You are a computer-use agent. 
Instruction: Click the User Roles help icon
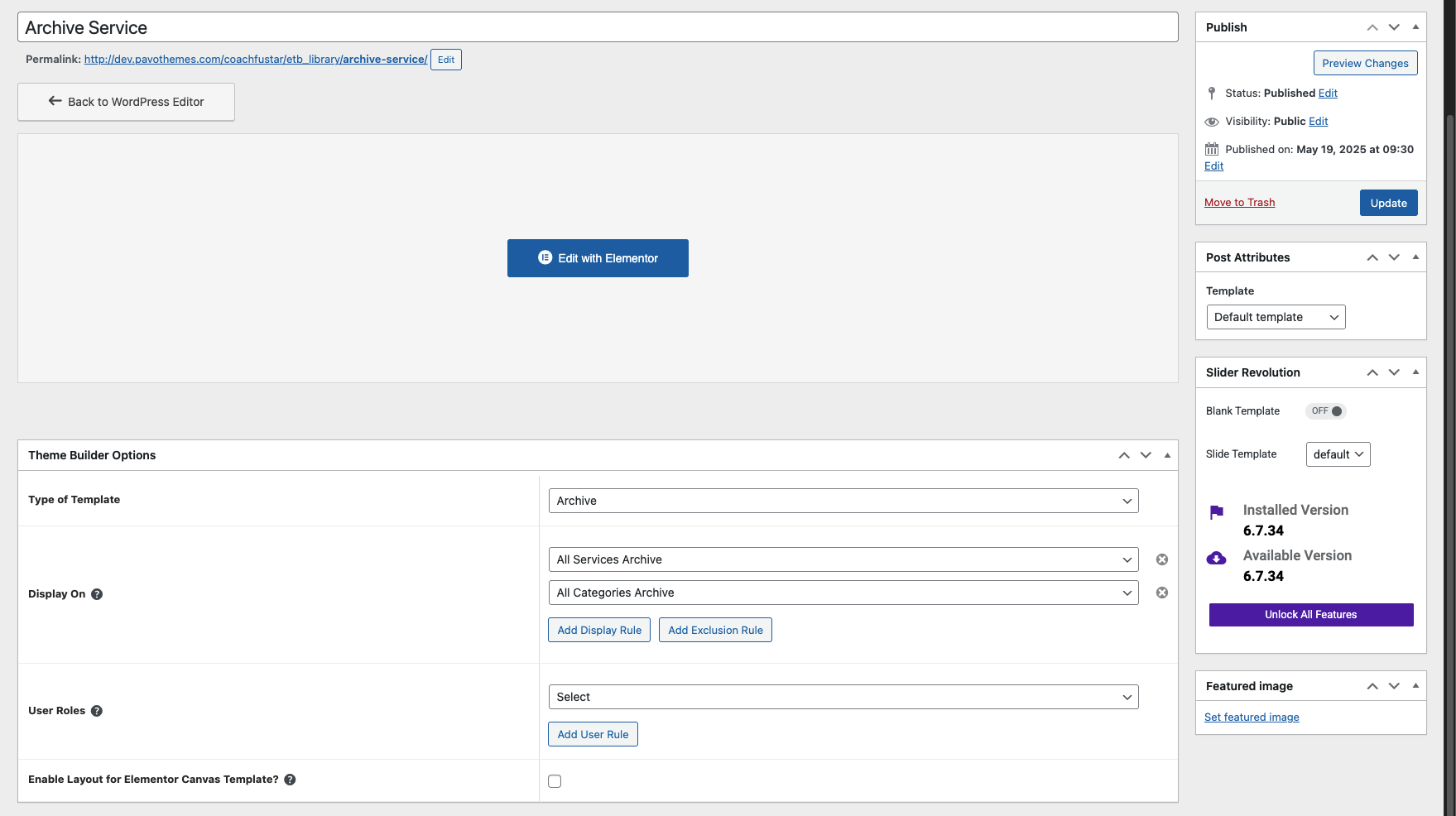pos(97,711)
